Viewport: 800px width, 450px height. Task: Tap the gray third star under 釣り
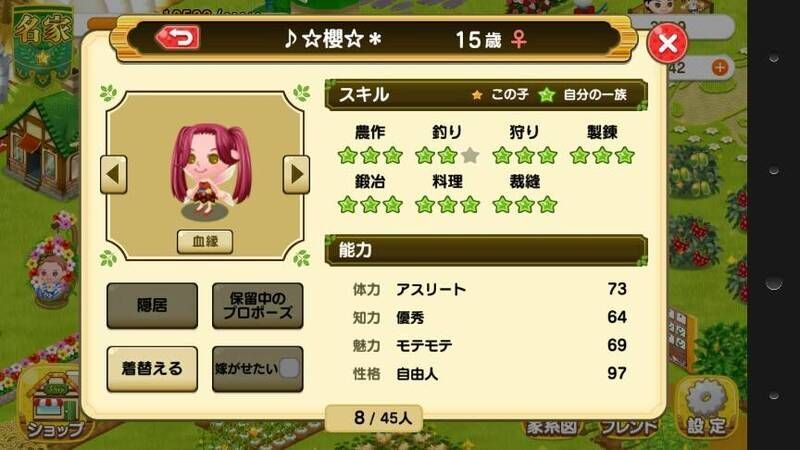tap(470, 155)
